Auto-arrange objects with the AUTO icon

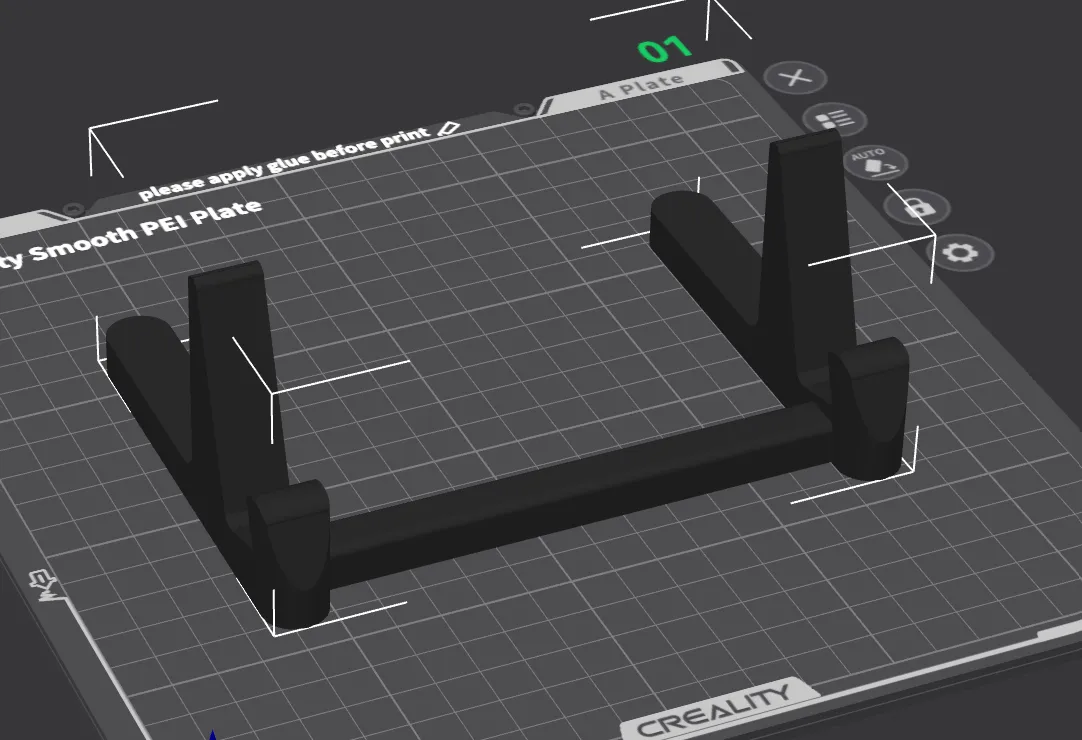point(877,164)
